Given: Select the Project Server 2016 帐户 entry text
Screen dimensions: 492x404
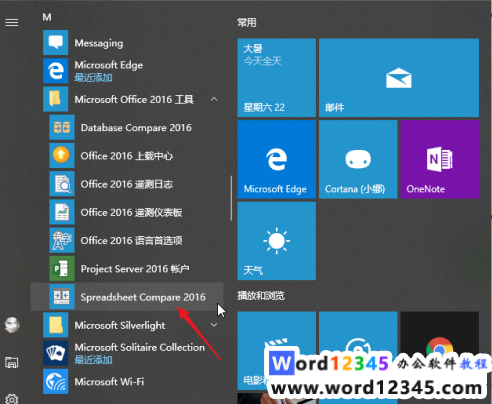Looking at the screenshot, I should point(135,269).
